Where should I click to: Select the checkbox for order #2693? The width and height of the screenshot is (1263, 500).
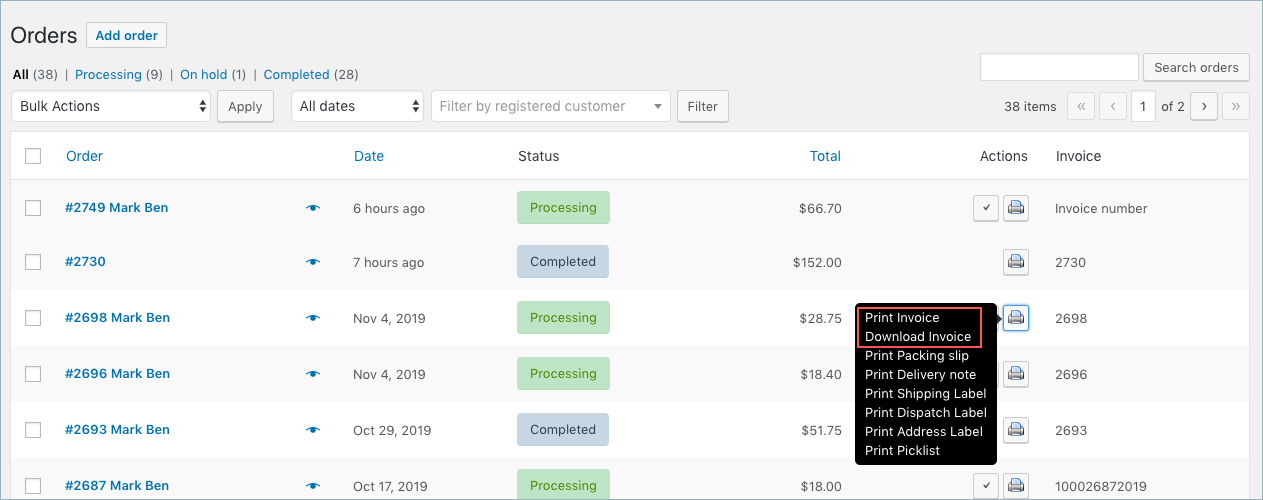coord(33,430)
